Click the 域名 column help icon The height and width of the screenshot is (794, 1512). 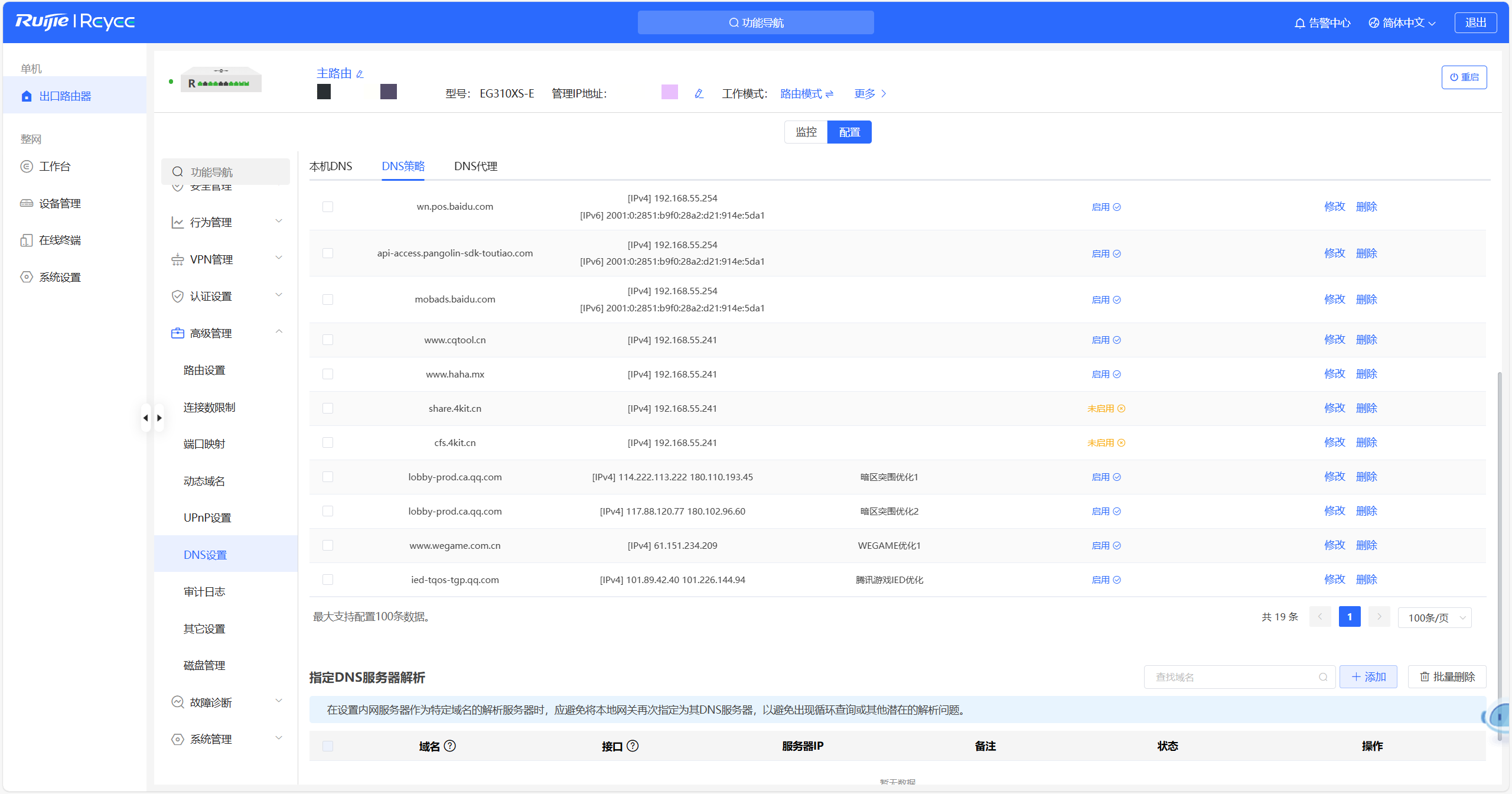tap(450, 746)
